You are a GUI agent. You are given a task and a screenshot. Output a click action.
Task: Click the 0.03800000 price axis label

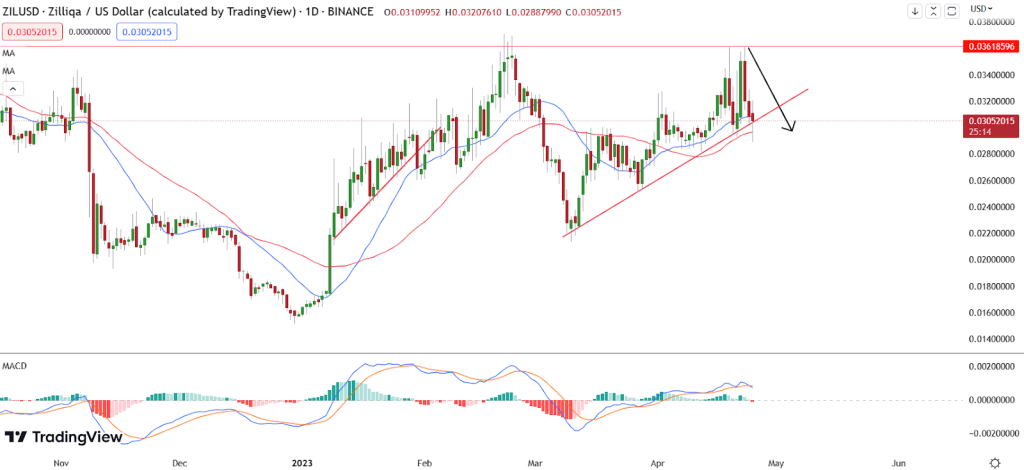pos(993,22)
